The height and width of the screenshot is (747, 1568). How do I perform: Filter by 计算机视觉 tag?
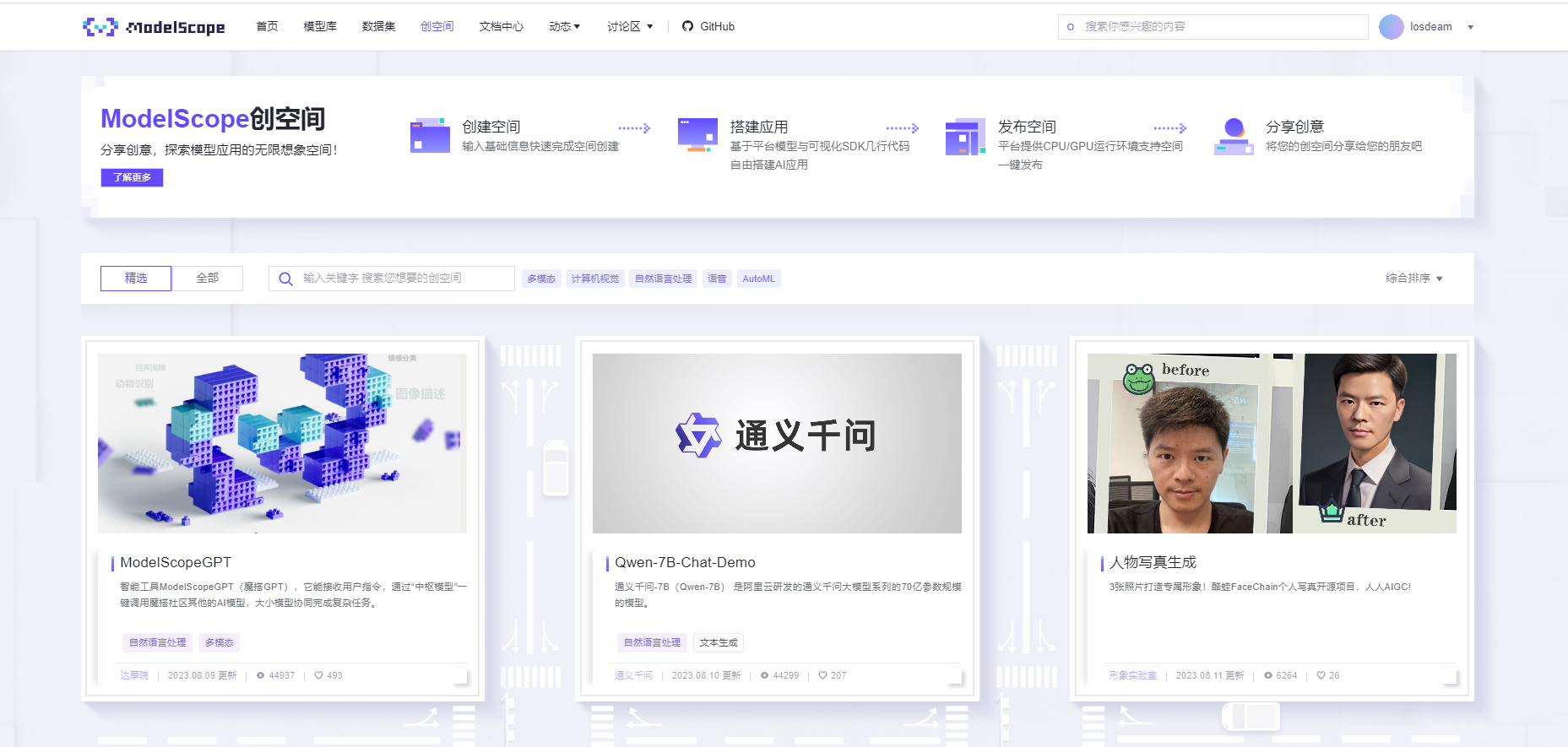point(595,279)
